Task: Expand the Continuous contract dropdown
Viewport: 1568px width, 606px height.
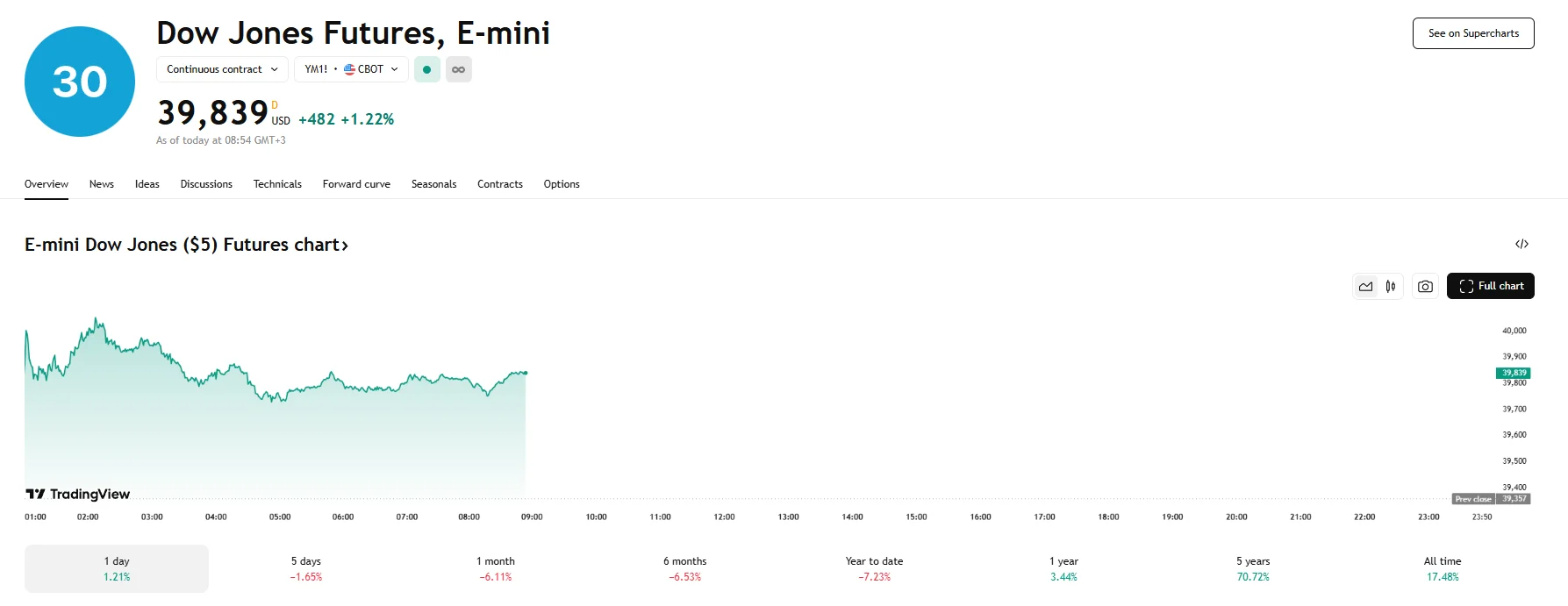Action: 222,69
